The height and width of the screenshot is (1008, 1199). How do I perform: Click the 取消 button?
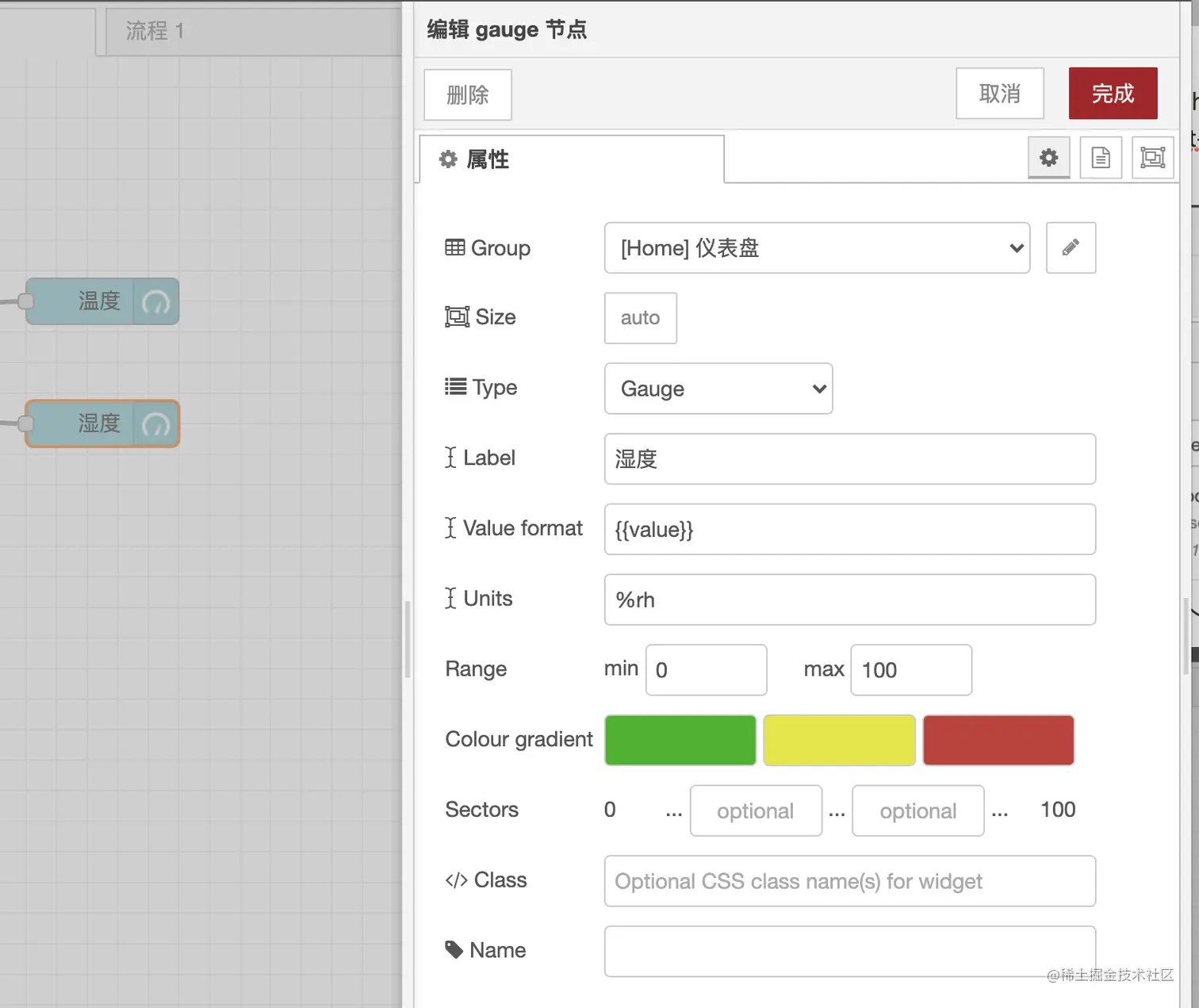click(999, 94)
